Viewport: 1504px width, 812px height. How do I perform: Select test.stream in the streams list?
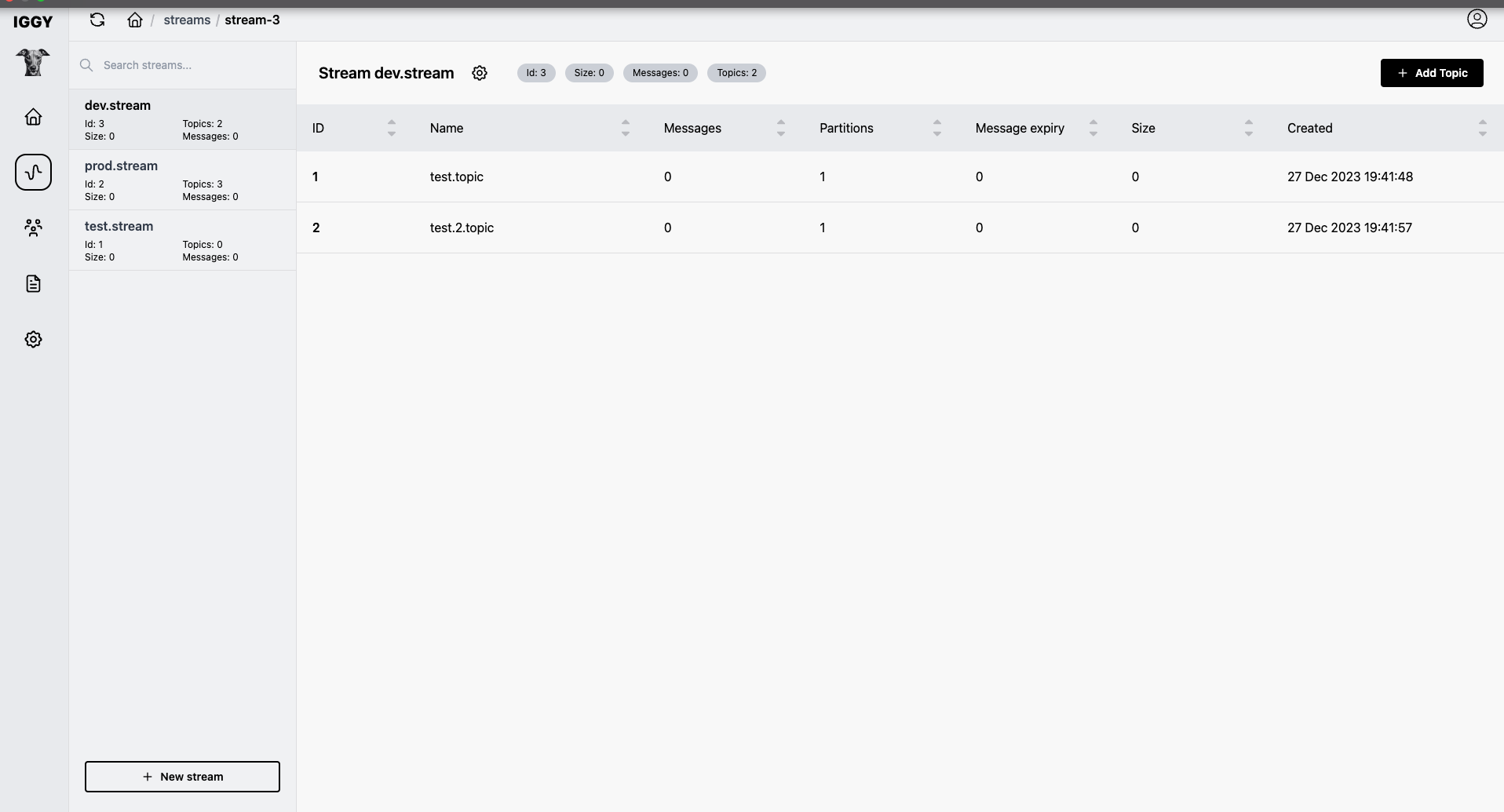(182, 240)
